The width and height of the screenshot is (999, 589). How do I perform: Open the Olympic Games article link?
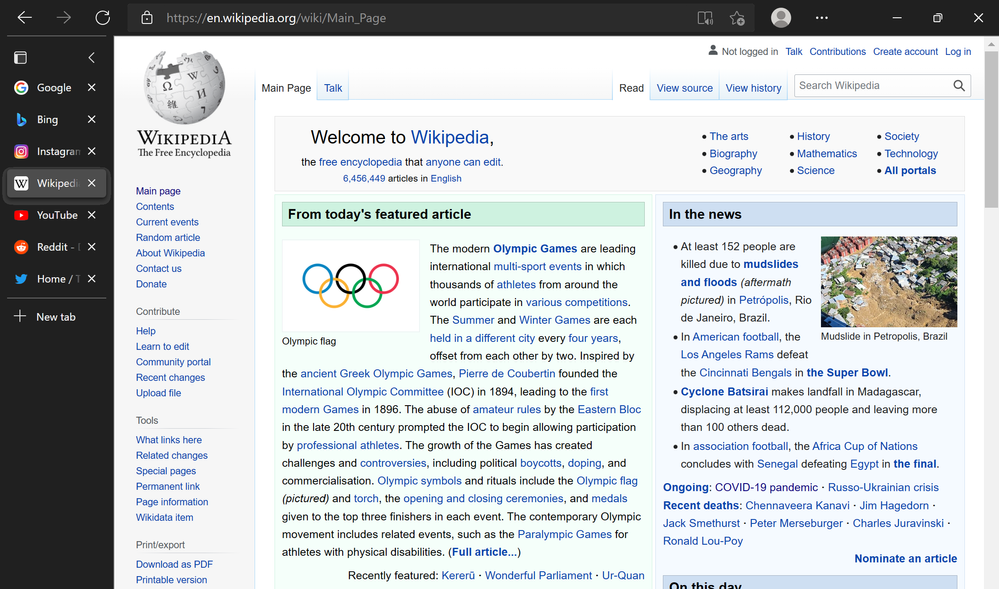(x=535, y=249)
